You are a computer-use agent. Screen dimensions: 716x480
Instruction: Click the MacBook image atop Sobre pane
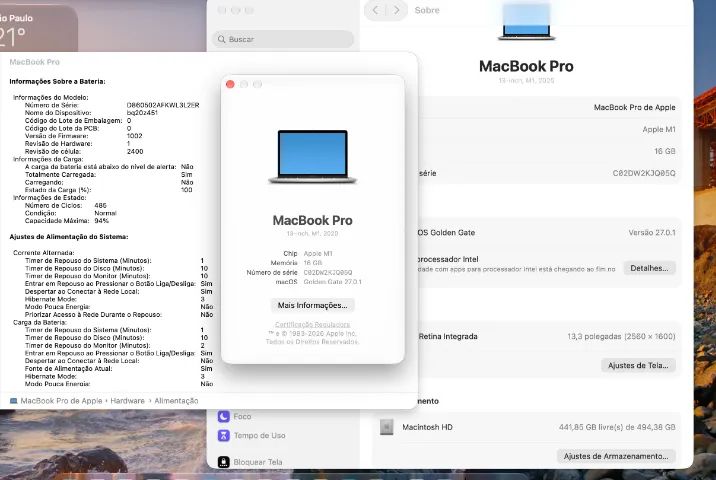526,21
